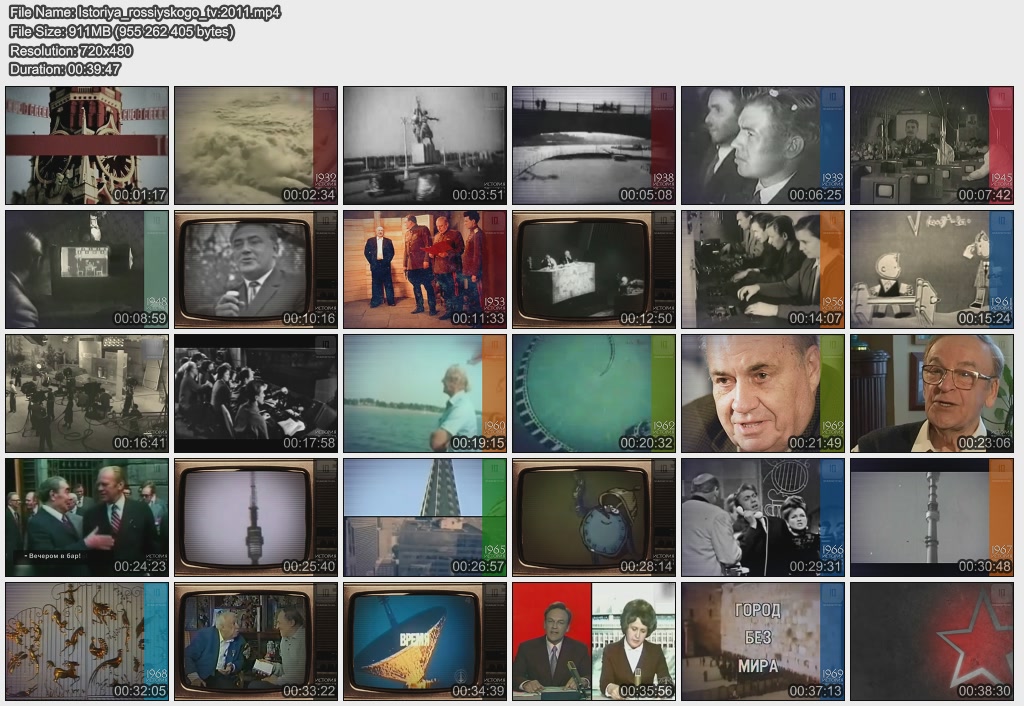The height and width of the screenshot is (706, 1024).
Task: Open the man by the sea thumbnail at 00:19:15
Action: coord(425,393)
